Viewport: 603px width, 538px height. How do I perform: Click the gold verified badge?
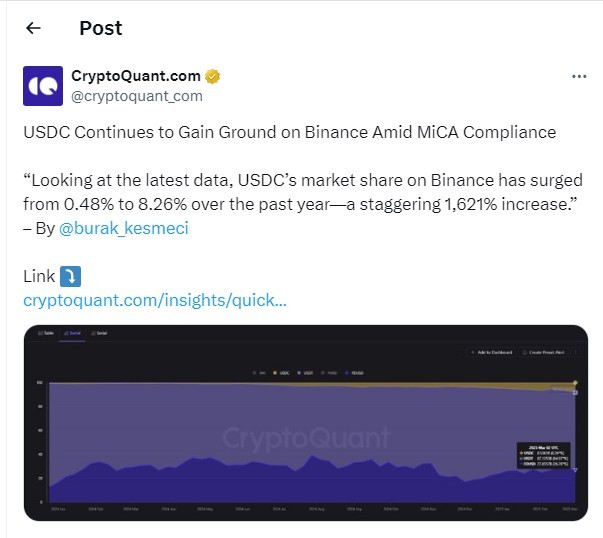(x=212, y=76)
